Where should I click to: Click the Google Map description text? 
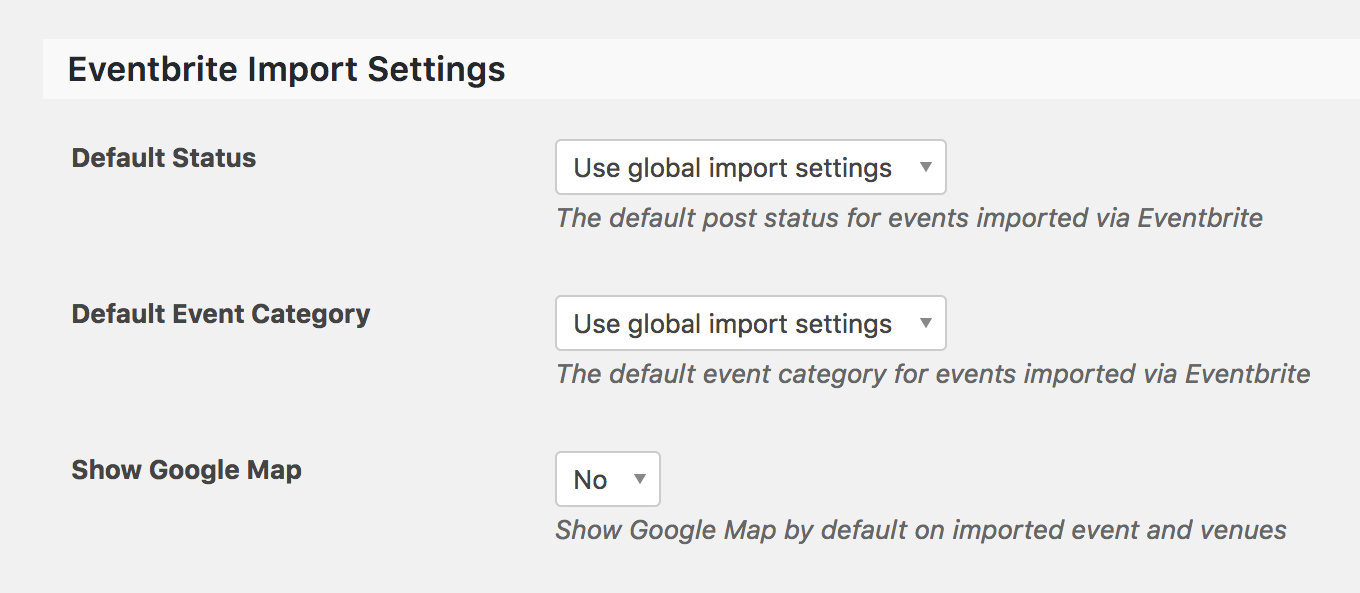[x=920, y=530]
